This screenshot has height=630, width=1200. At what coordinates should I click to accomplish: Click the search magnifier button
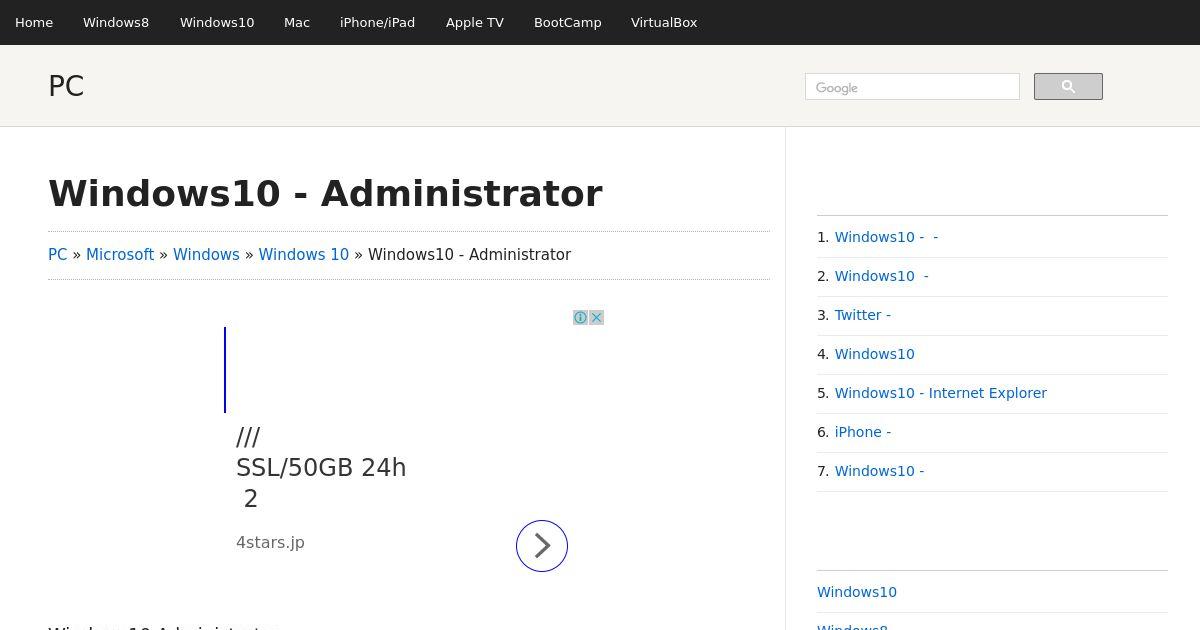point(1068,87)
